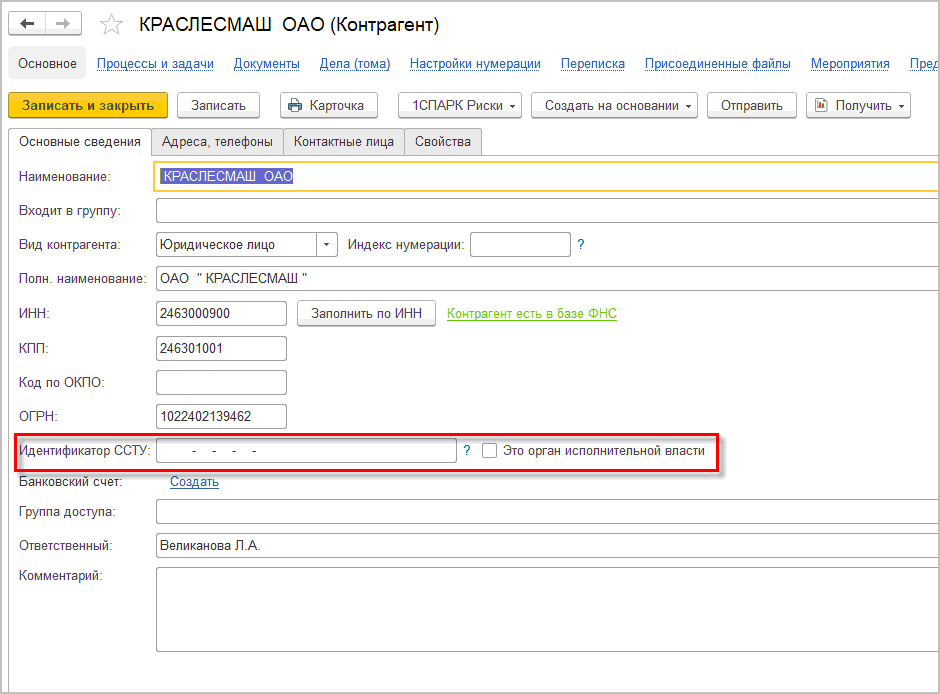Image resolution: width=940 pixels, height=694 pixels.
Task: Open Настройки нумерации
Action: point(475,64)
